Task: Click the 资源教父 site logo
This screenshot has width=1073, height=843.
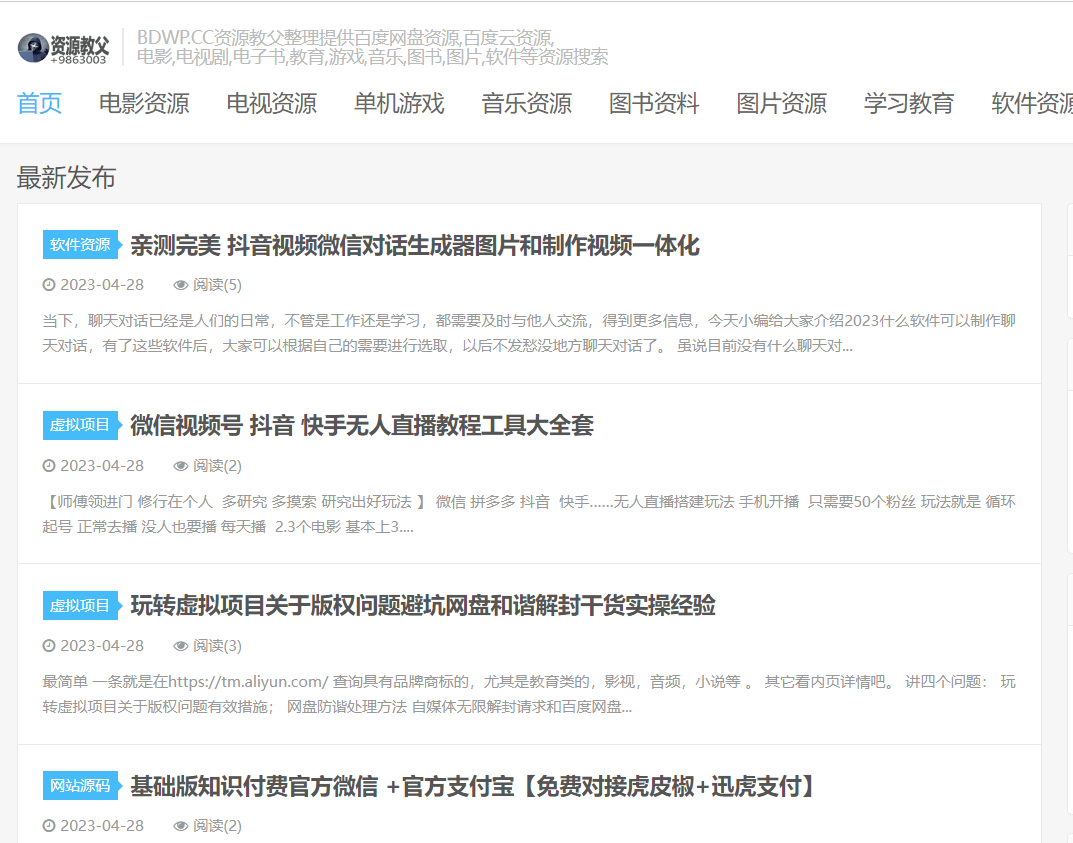Action: pos(63,47)
